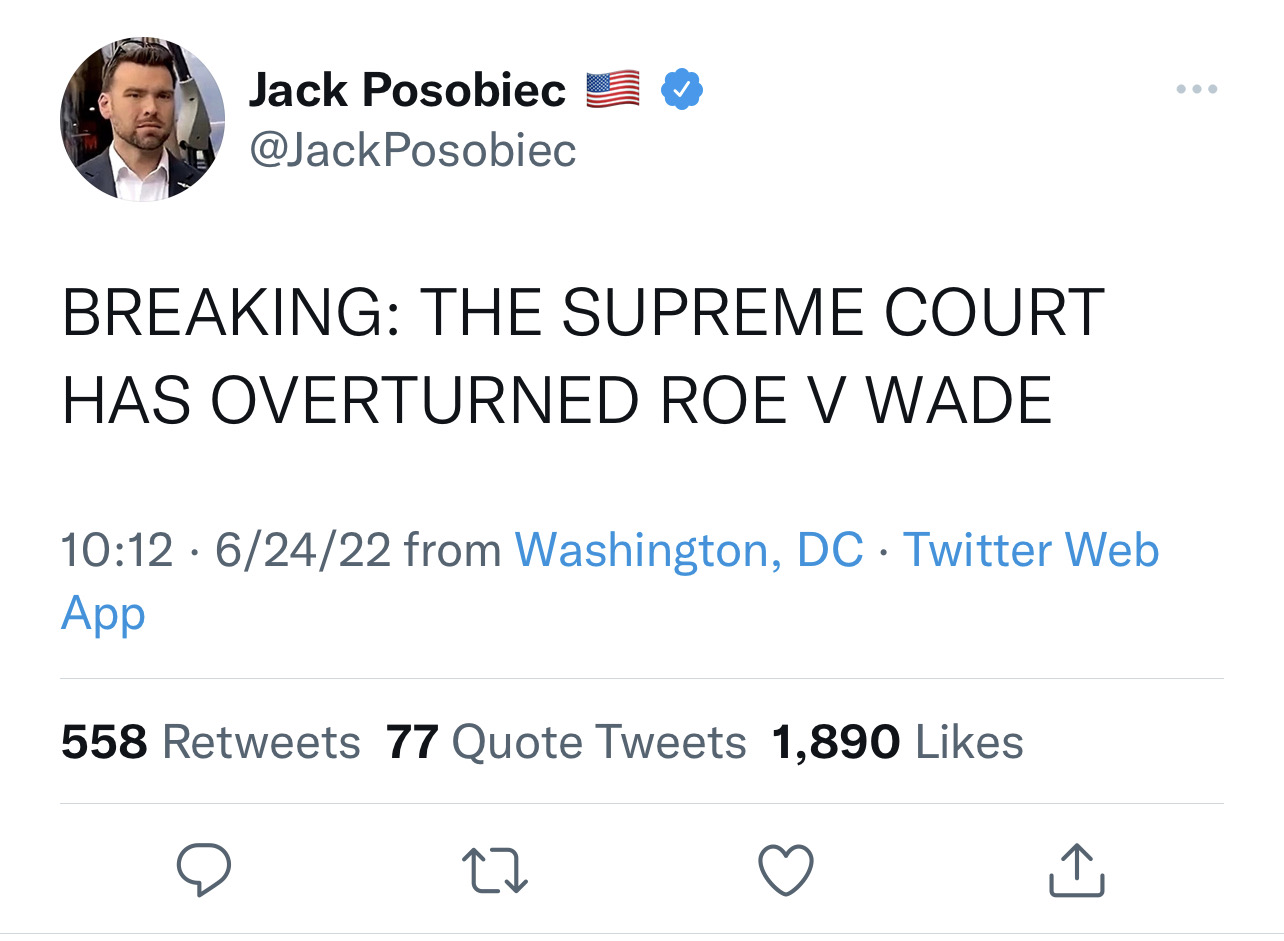Open the reply speech bubble icon
Viewport: 1284px width, 941px height.
(x=204, y=870)
